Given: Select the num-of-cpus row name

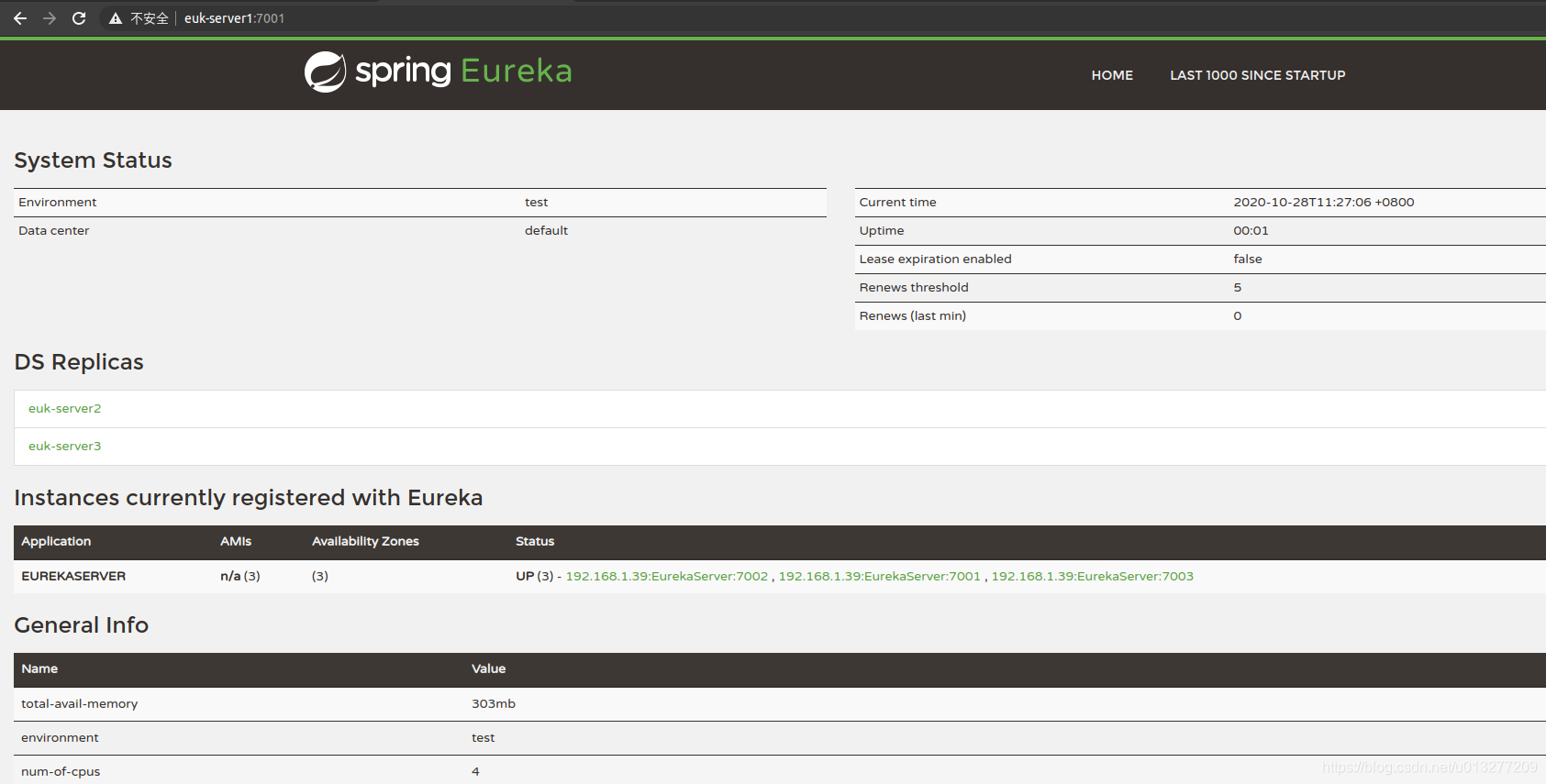Looking at the screenshot, I should pos(61,772).
